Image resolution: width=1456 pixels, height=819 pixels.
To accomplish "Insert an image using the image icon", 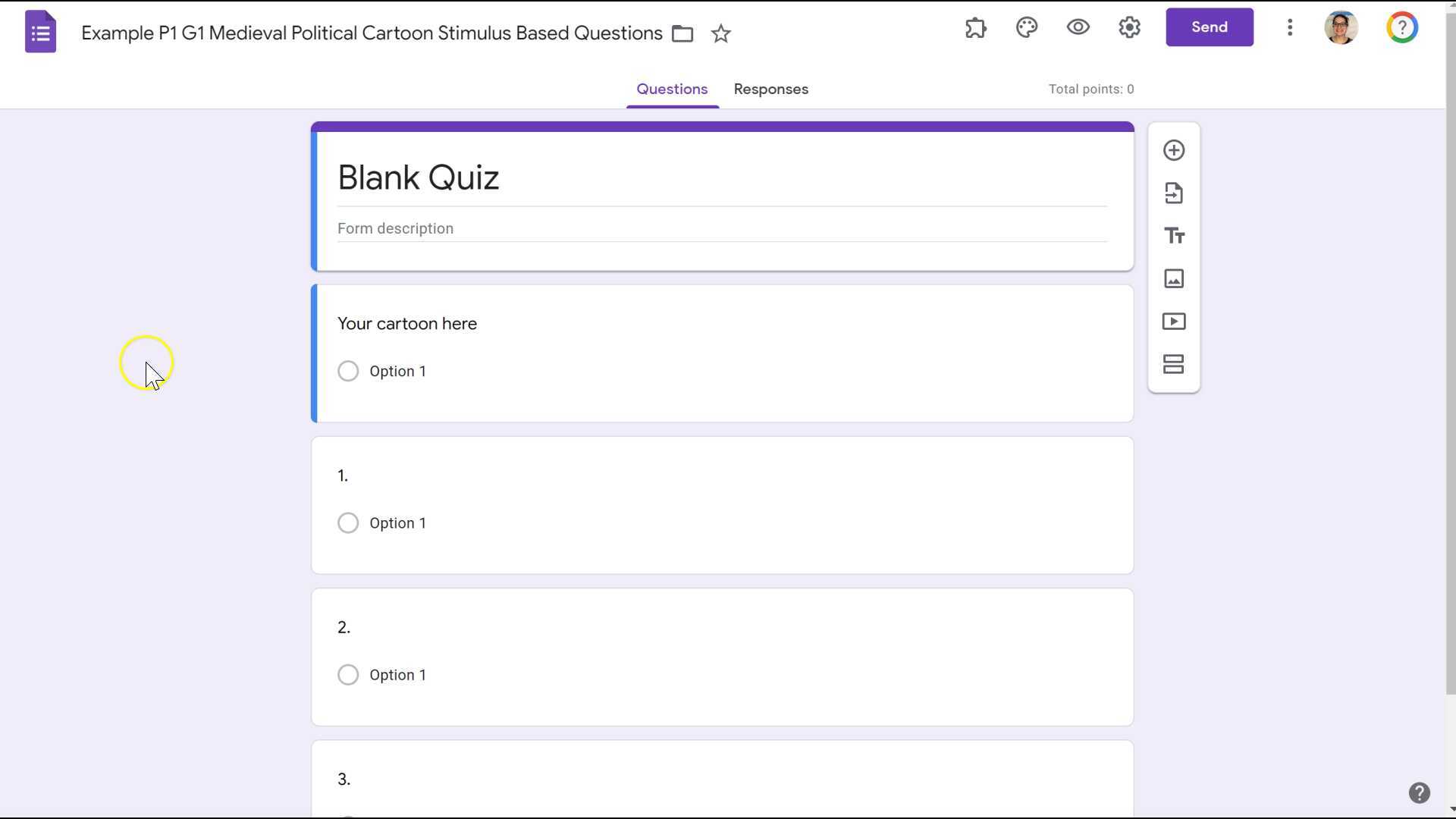I will click(x=1173, y=278).
